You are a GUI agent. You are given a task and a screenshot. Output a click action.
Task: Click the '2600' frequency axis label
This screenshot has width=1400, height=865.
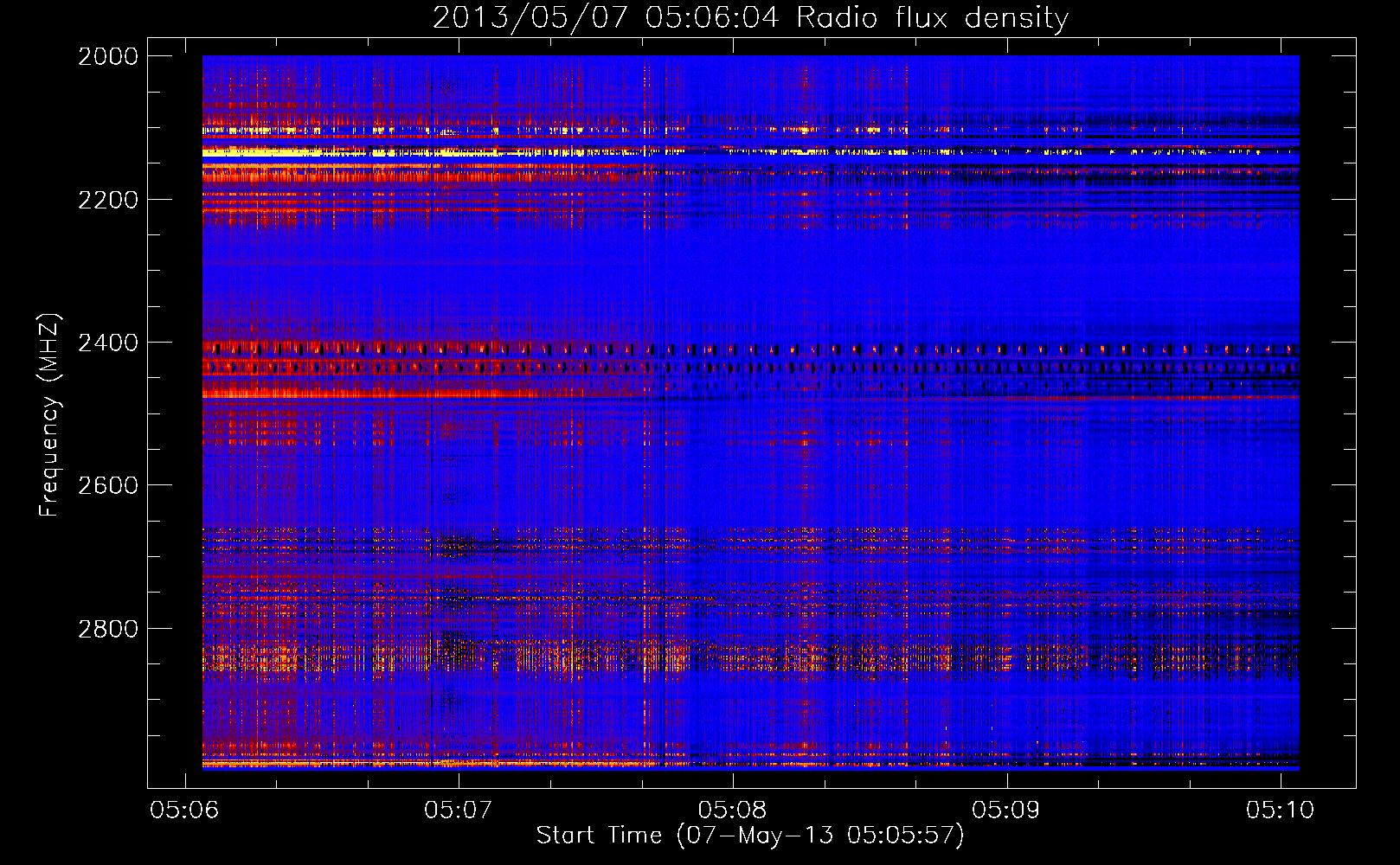pyautogui.click(x=108, y=485)
